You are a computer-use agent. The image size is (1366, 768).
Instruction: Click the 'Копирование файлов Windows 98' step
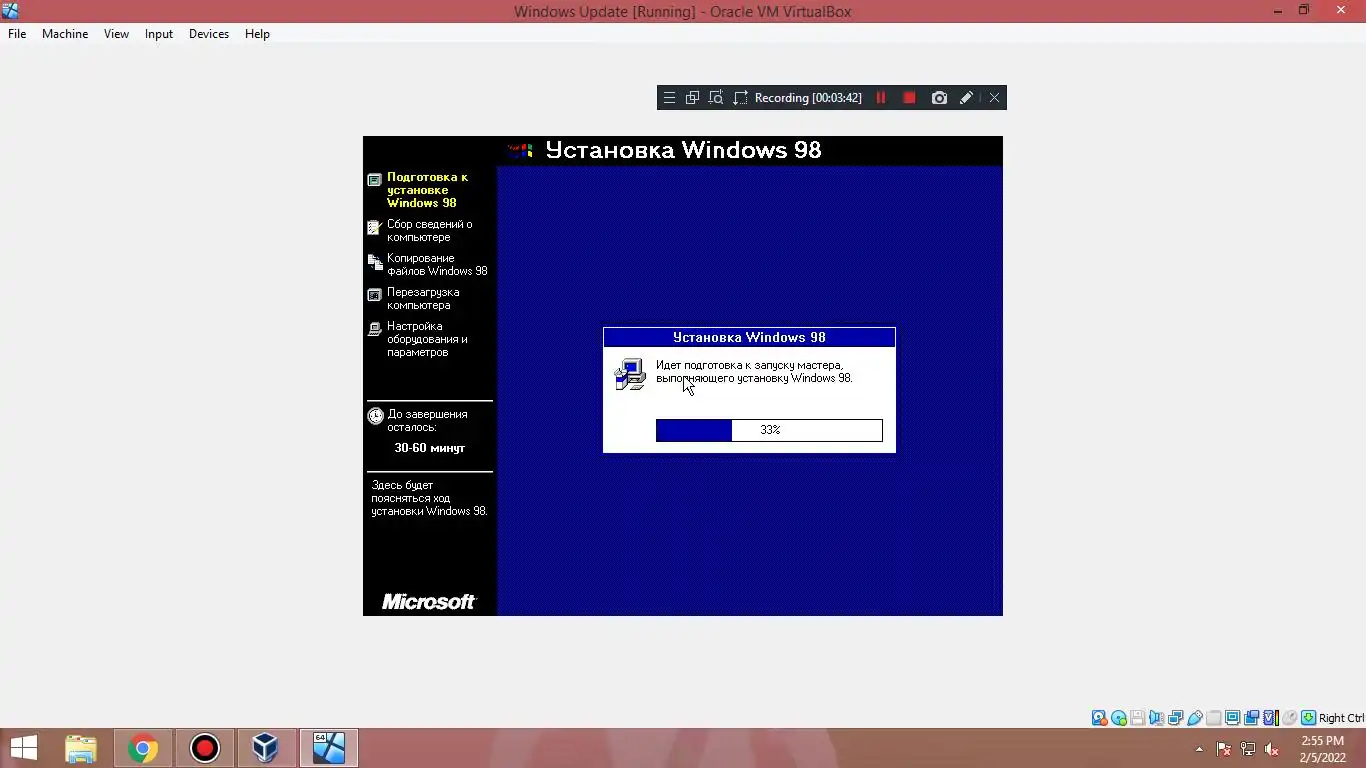pyautogui.click(x=437, y=265)
